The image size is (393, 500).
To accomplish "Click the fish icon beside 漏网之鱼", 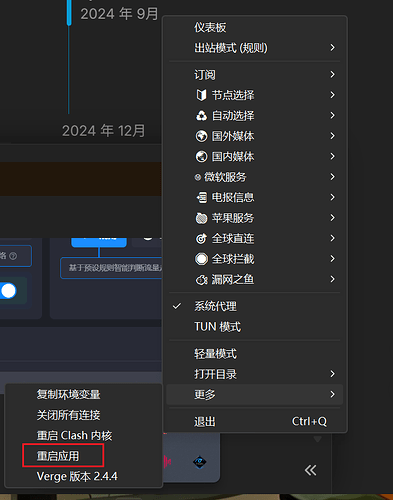I will (x=201, y=280).
